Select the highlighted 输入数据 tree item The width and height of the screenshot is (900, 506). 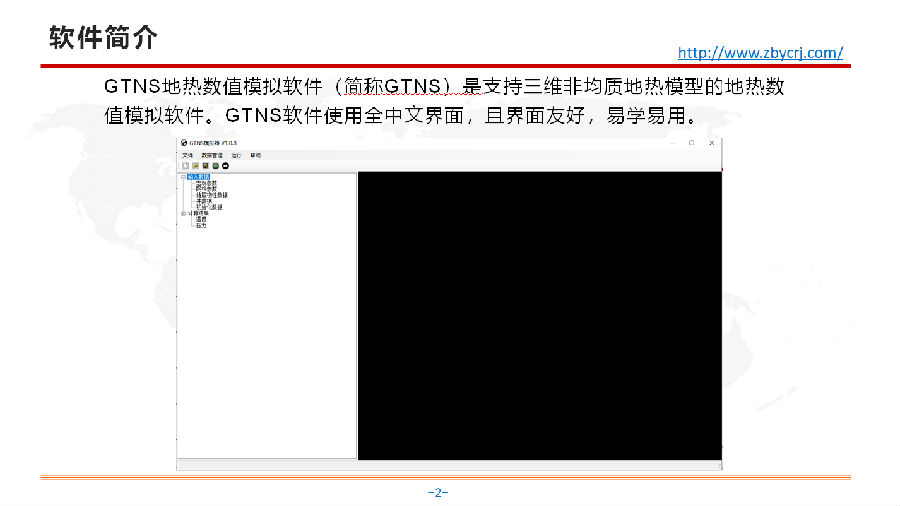pos(198,177)
